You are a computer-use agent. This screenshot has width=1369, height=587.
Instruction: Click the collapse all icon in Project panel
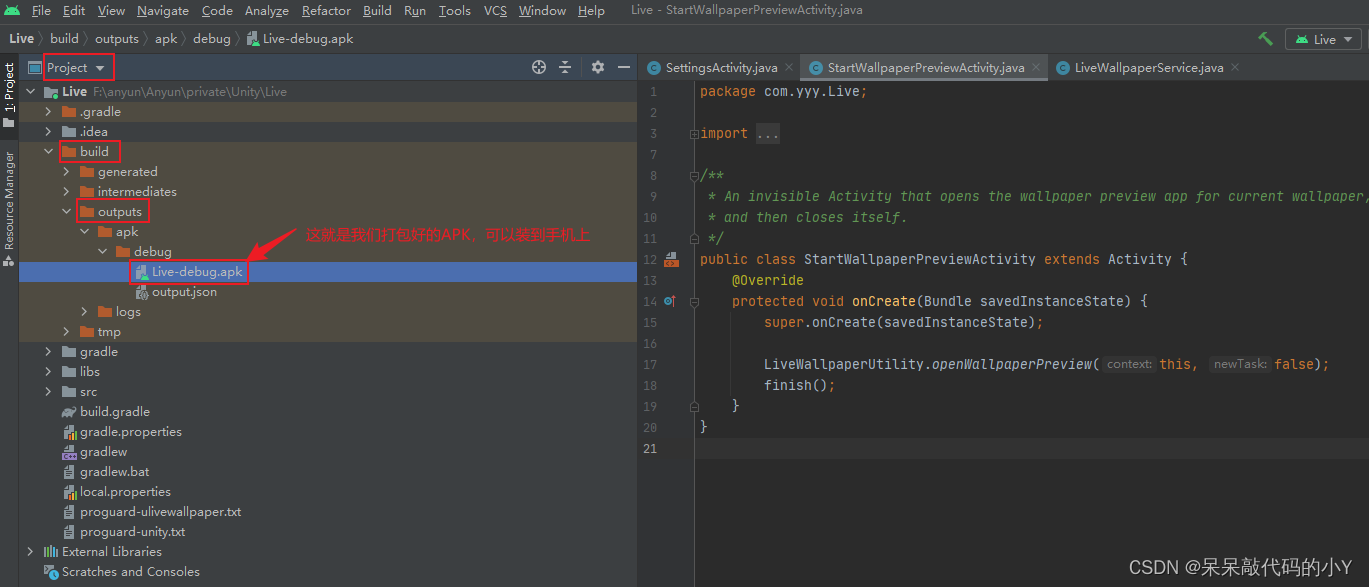565,67
